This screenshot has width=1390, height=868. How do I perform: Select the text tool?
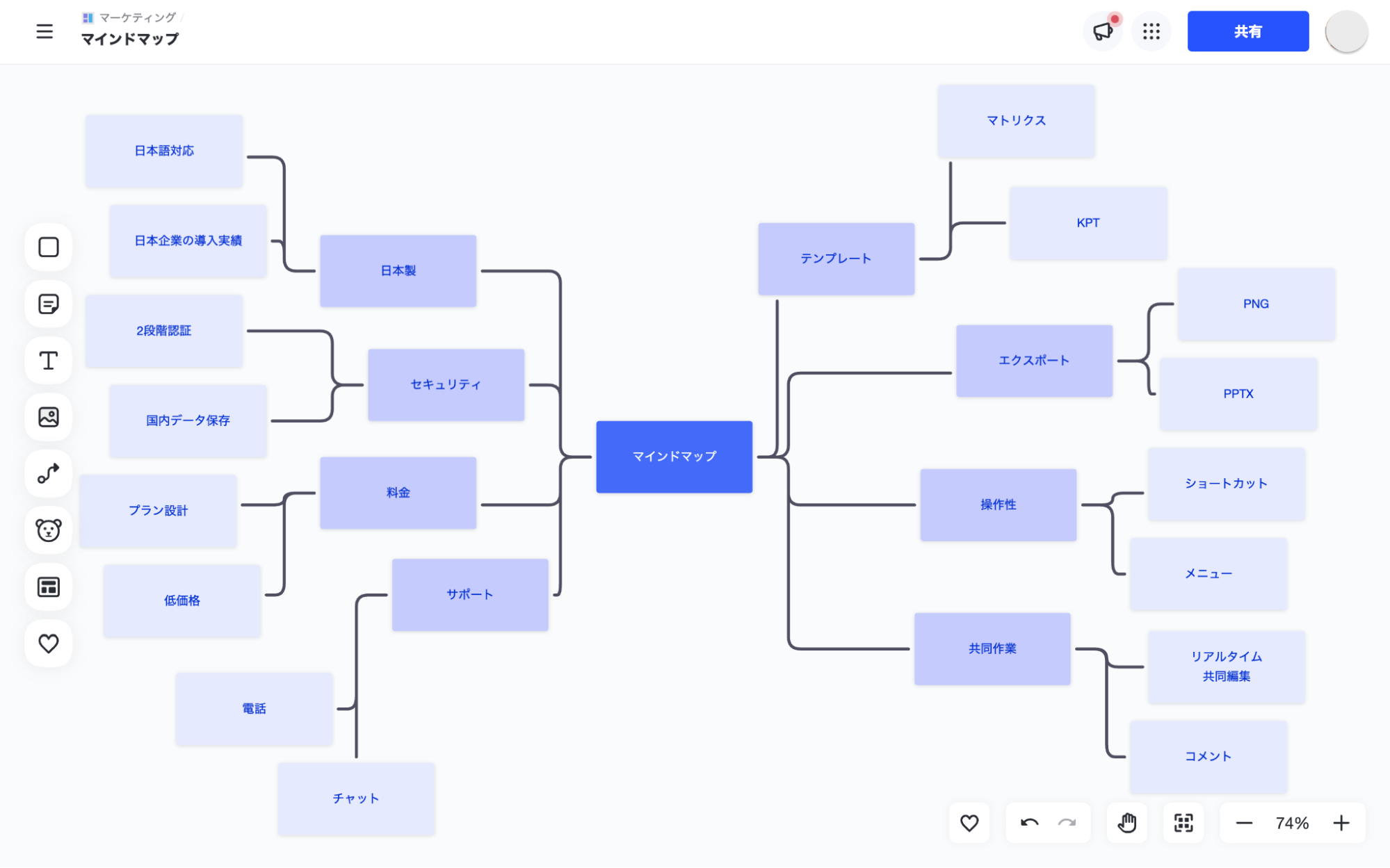click(49, 361)
